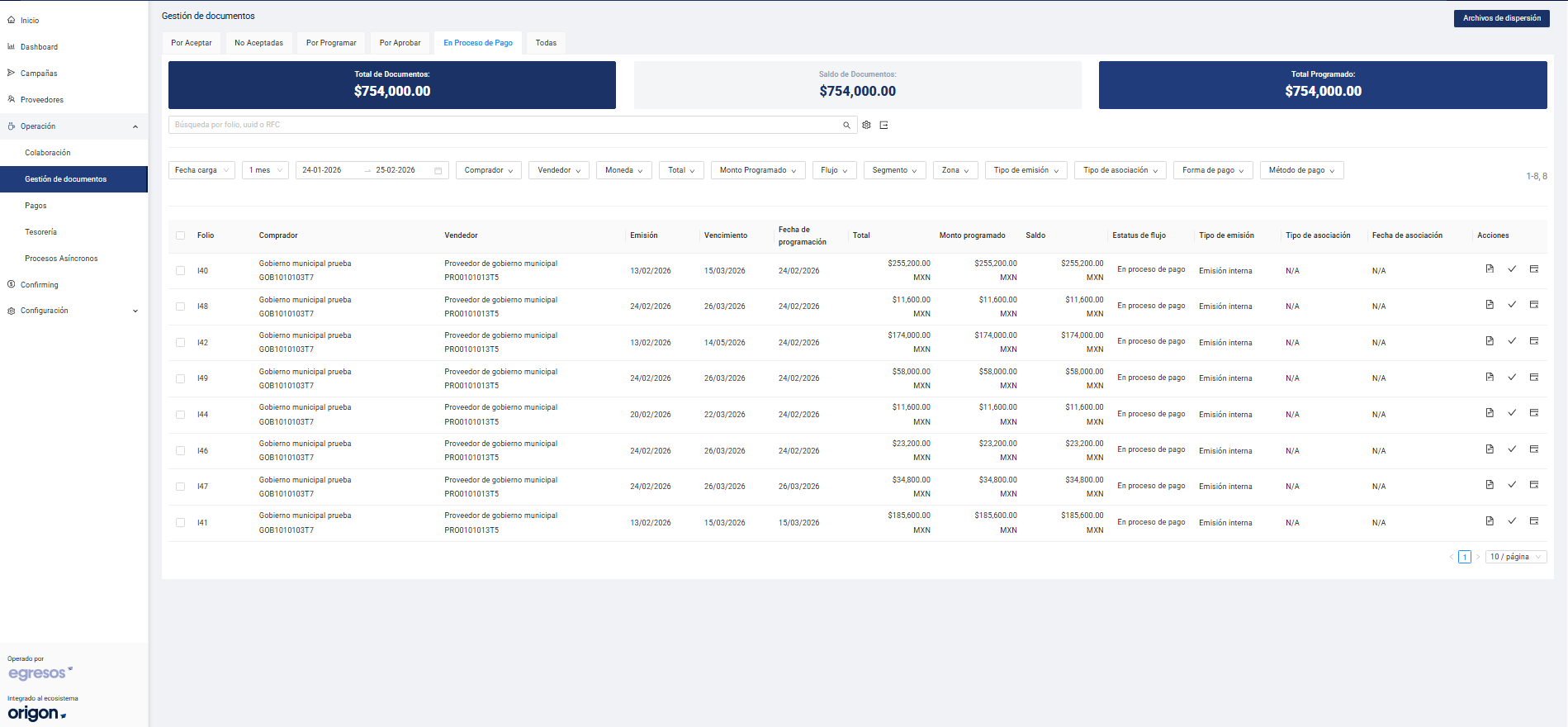Click the settings gear beside the search bar
The width and height of the screenshot is (1568, 727).
[866, 126]
